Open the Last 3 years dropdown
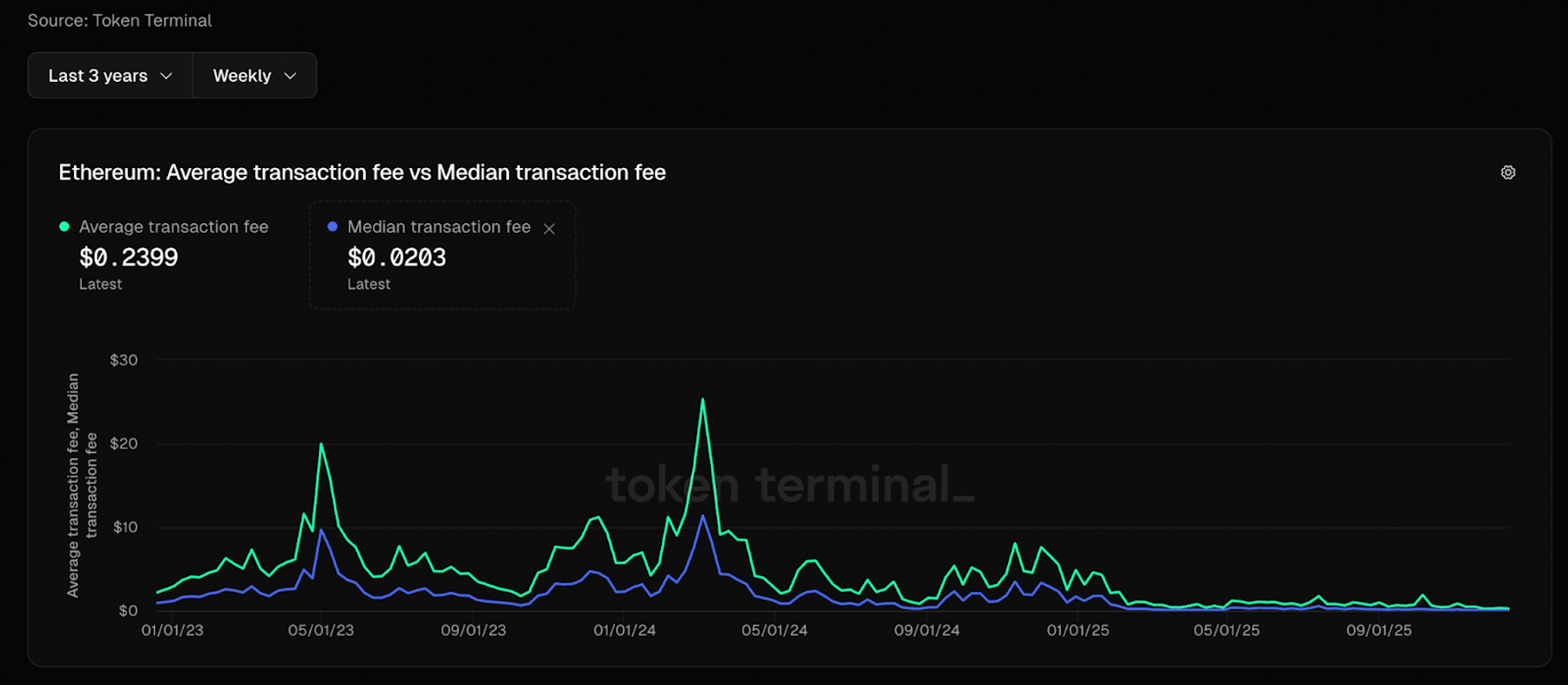The width and height of the screenshot is (1568, 685). tap(110, 76)
